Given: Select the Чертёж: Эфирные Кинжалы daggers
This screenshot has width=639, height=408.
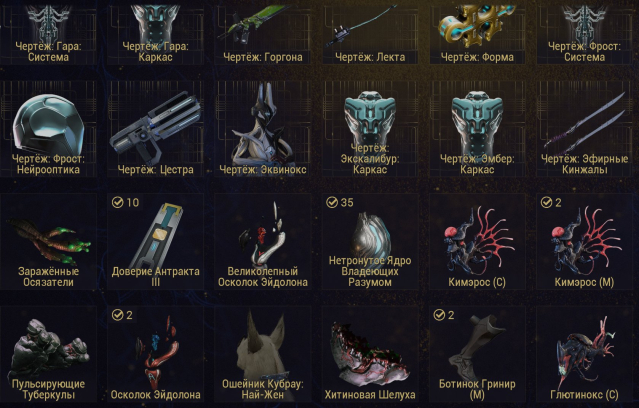Looking at the screenshot, I should (x=584, y=129).
